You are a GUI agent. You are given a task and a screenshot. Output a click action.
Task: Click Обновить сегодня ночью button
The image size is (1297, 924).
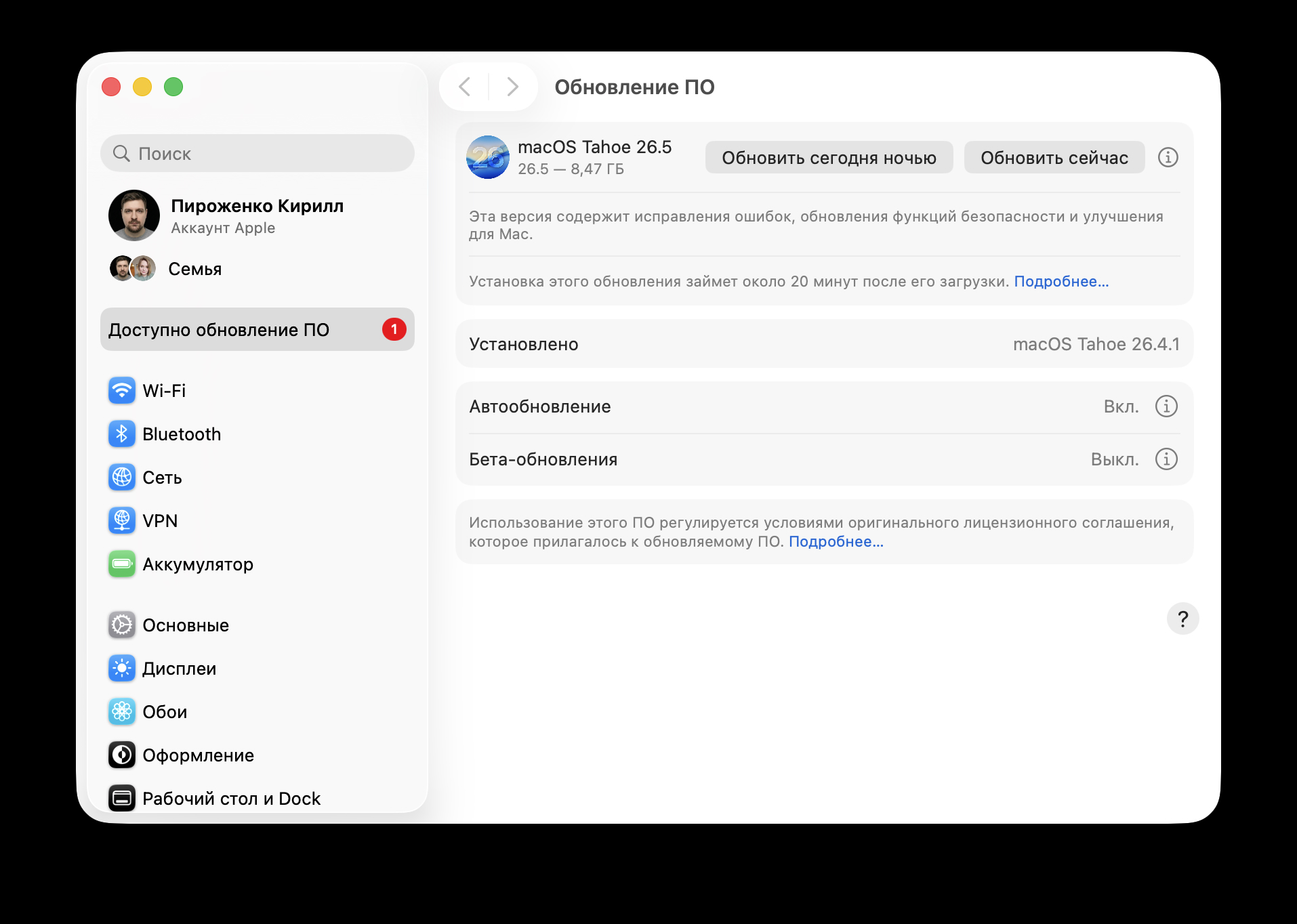[x=829, y=157]
